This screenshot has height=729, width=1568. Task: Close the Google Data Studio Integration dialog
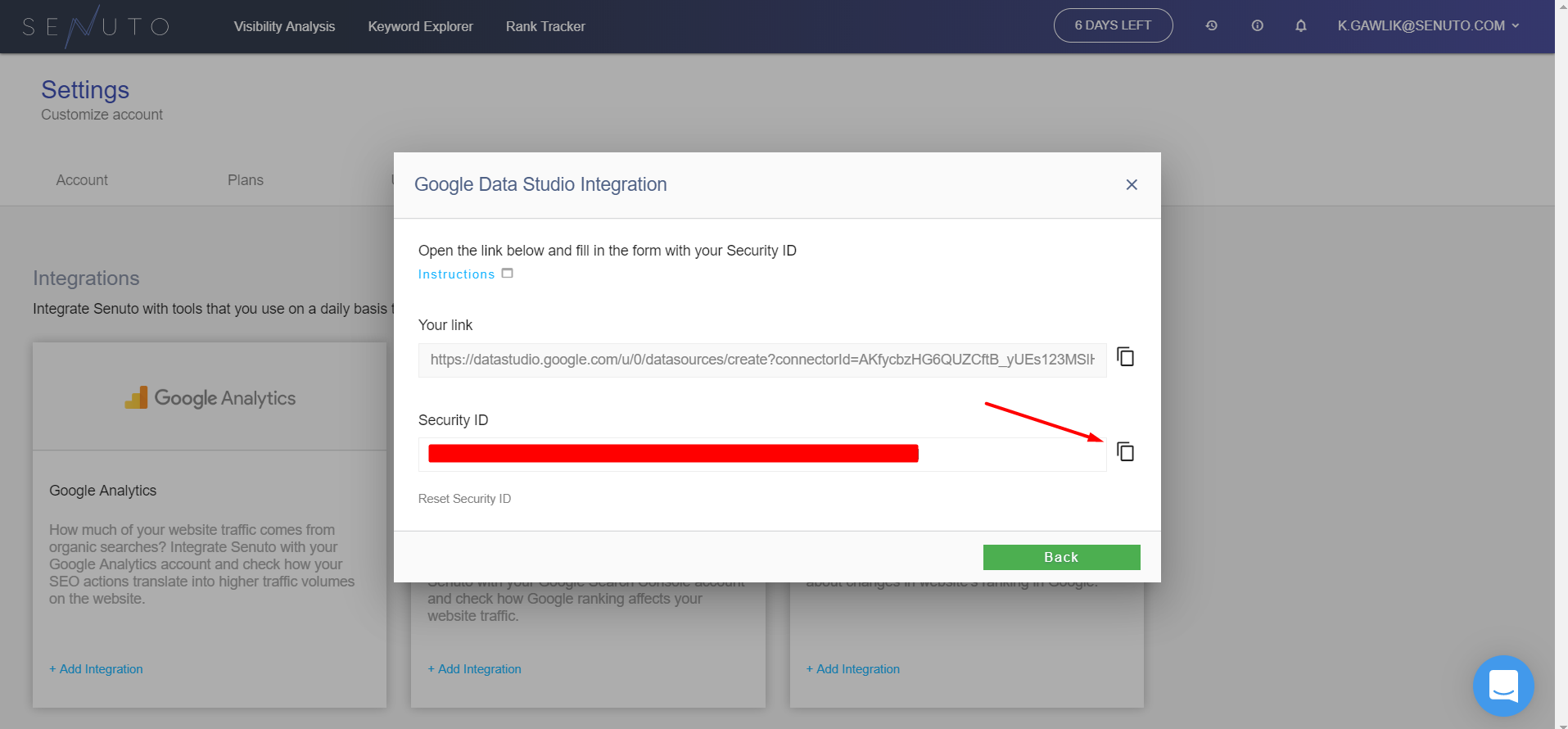tap(1132, 185)
